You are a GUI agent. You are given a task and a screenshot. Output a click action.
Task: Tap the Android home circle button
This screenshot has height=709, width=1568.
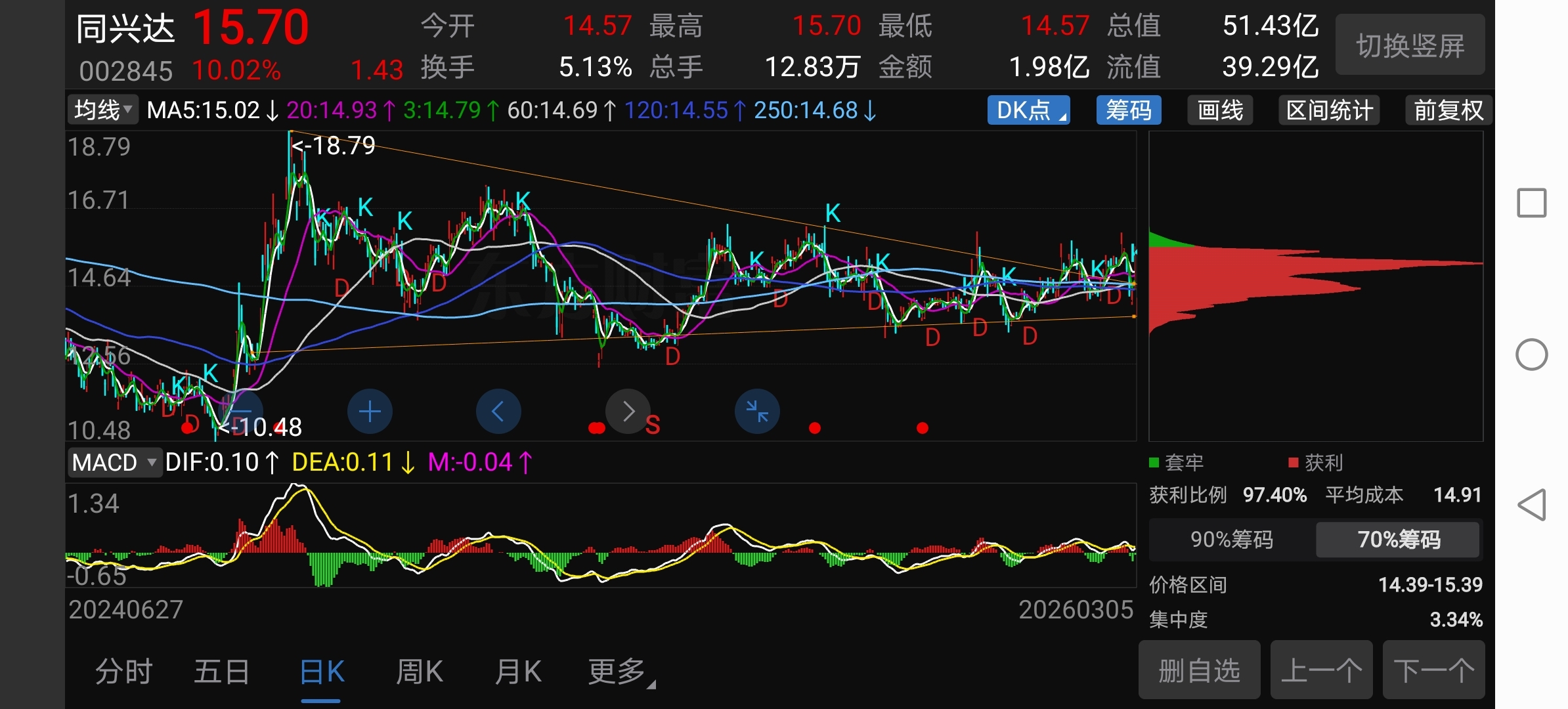click(x=1531, y=355)
